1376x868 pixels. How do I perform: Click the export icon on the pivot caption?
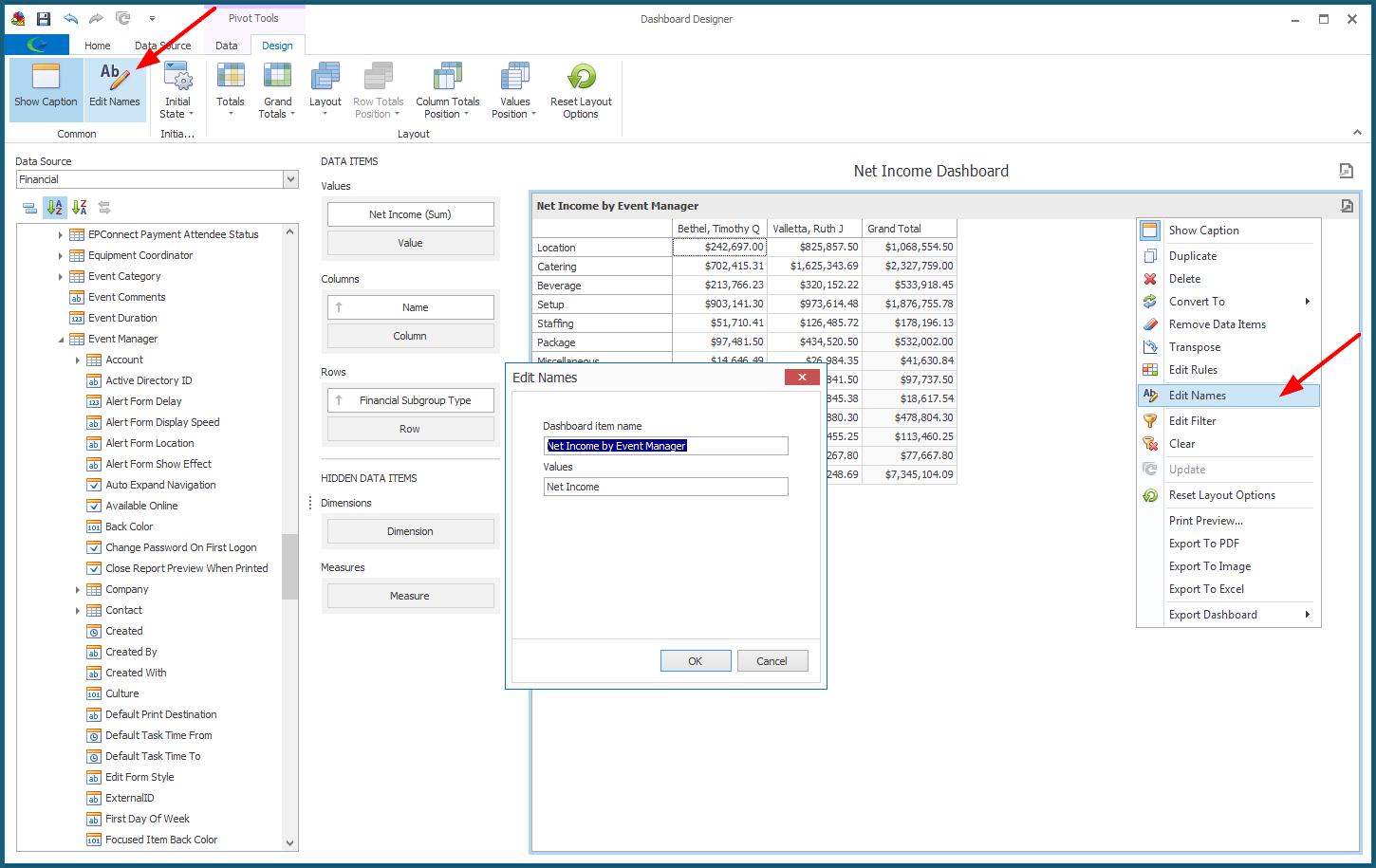[x=1347, y=206]
